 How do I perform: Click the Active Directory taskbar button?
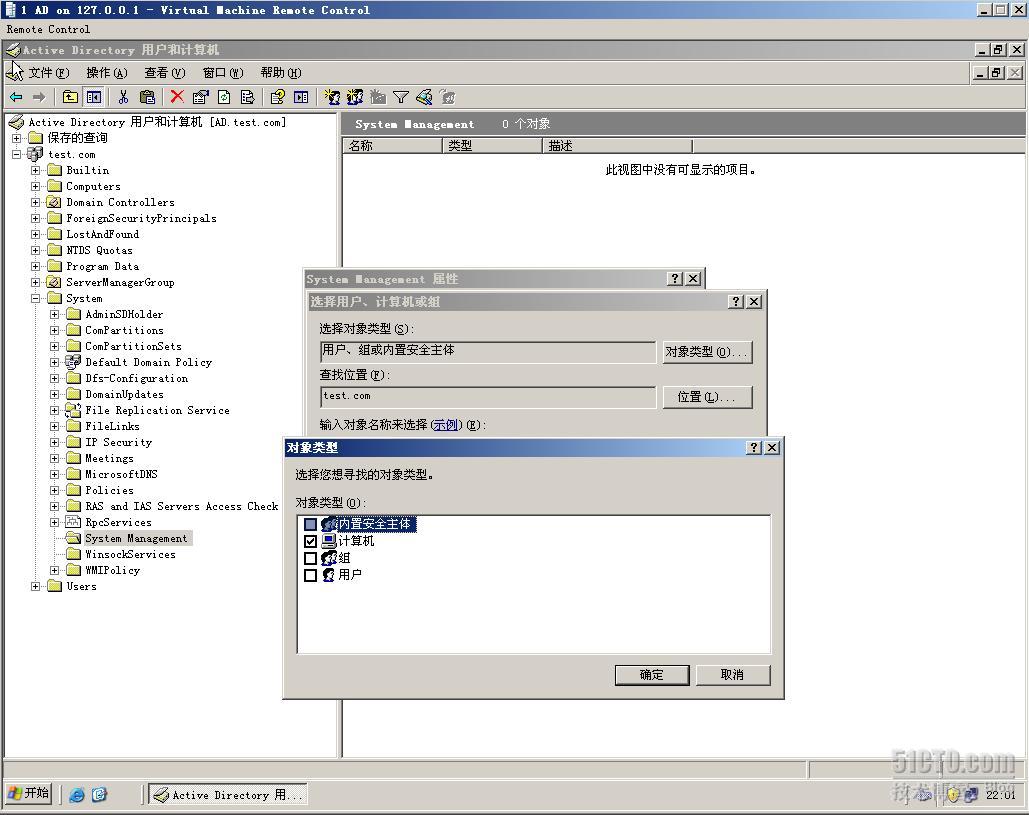click(x=228, y=795)
